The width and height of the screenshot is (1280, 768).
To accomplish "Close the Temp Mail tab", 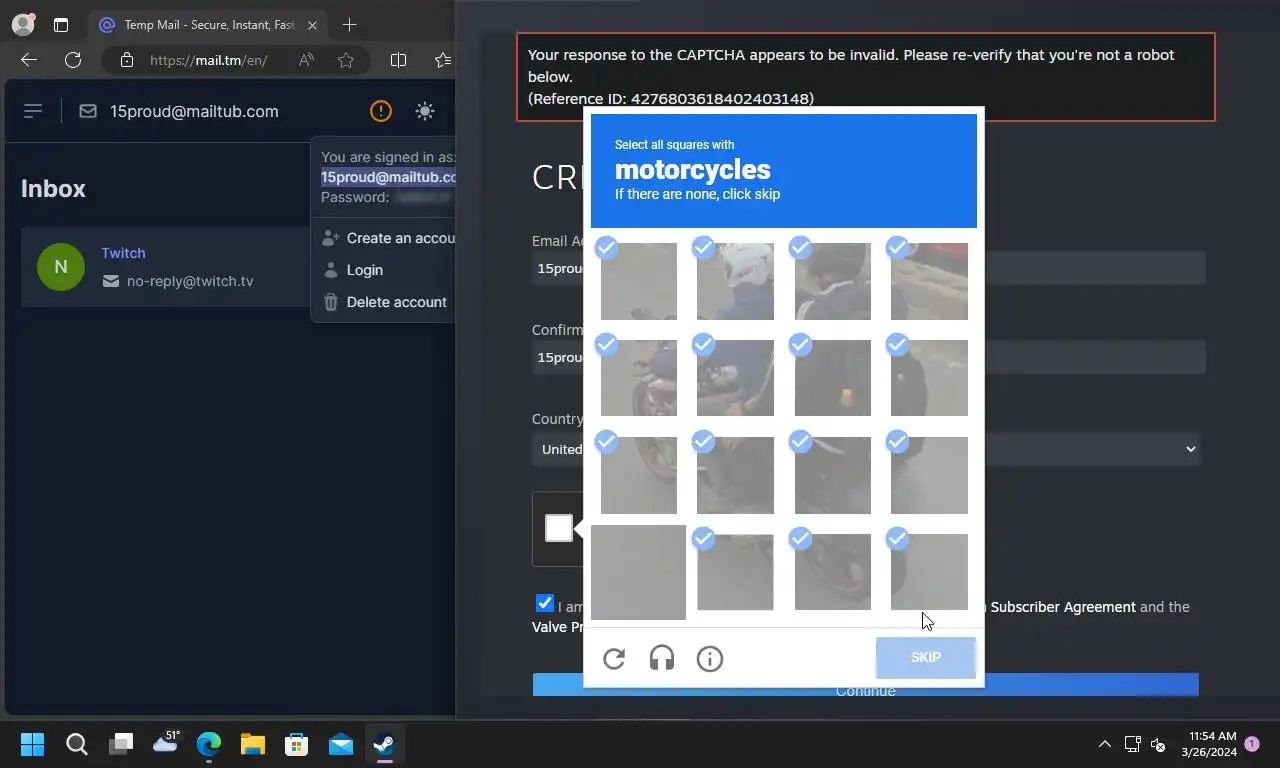I will (x=312, y=25).
